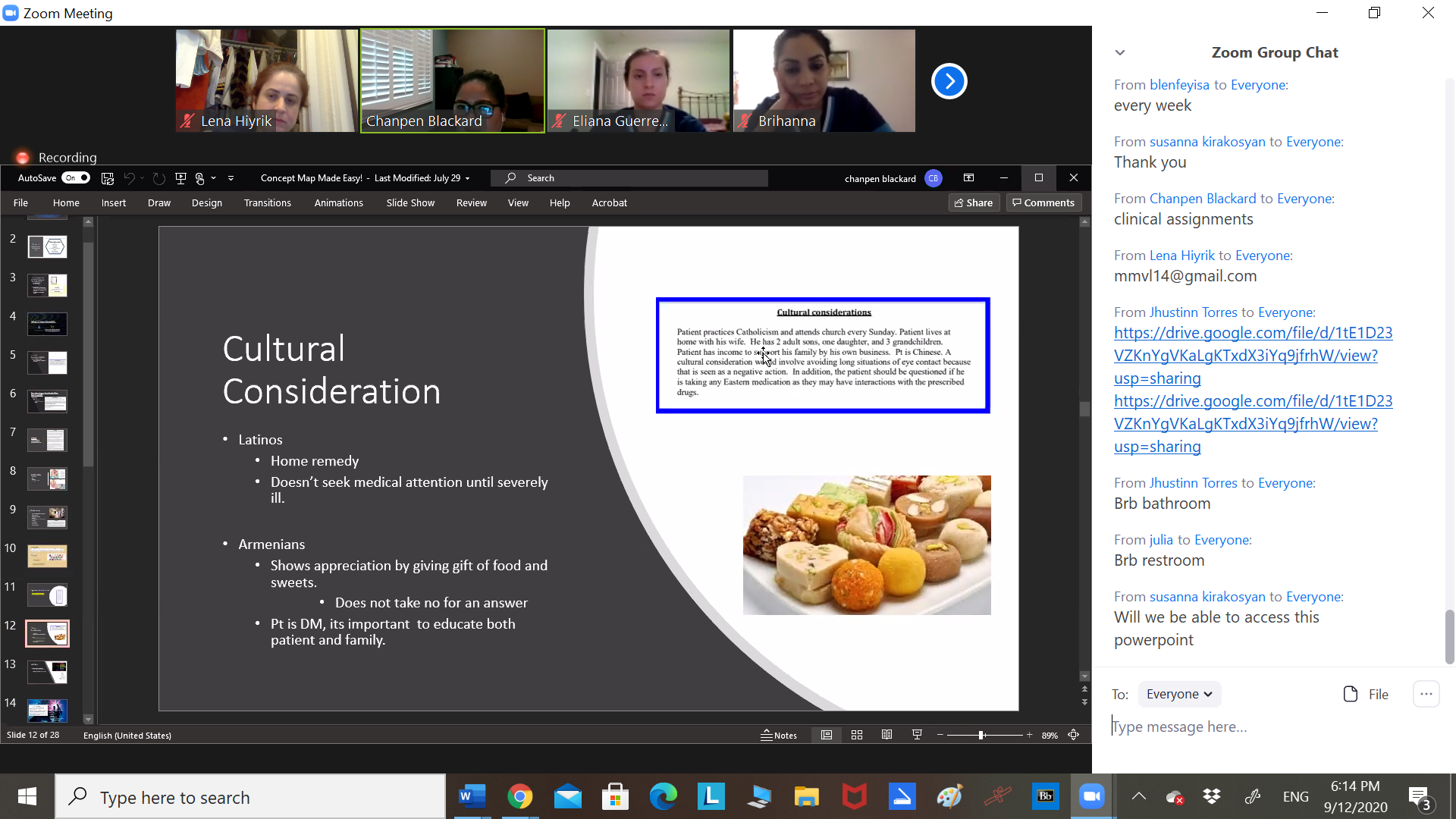The width and height of the screenshot is (1456, 819).
Task: Select the Lena Hiyrik video tile
Action: click(x=267, y=81)
